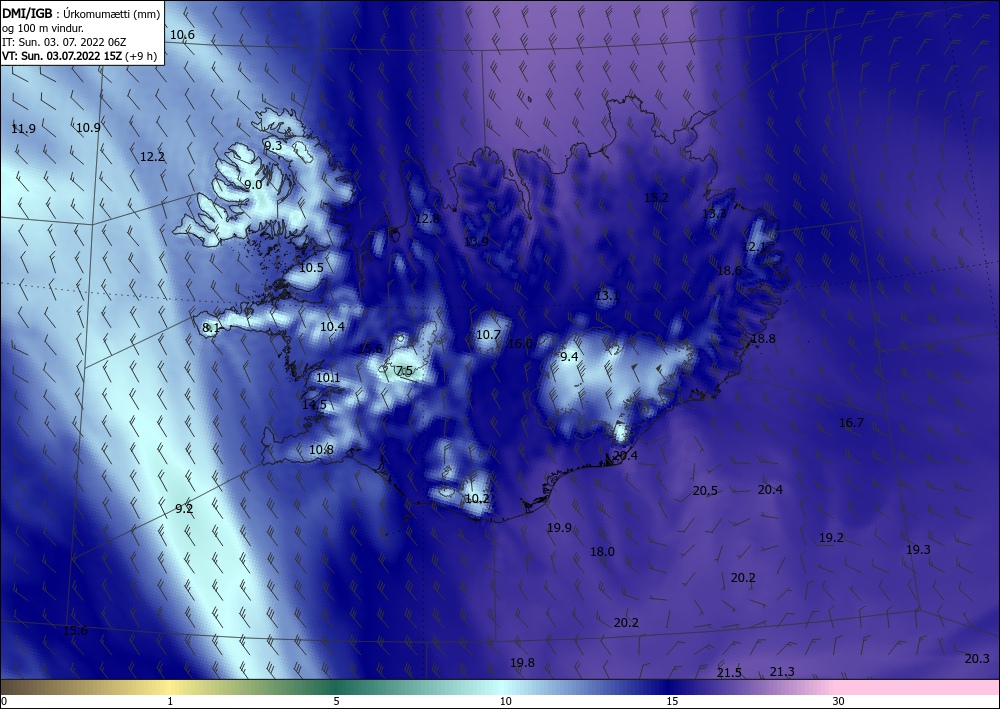Image resolution: width=1000 pixels, height=709 pixels.
Task: Click the value 15.2 on the map
Action: coord(656,198)
